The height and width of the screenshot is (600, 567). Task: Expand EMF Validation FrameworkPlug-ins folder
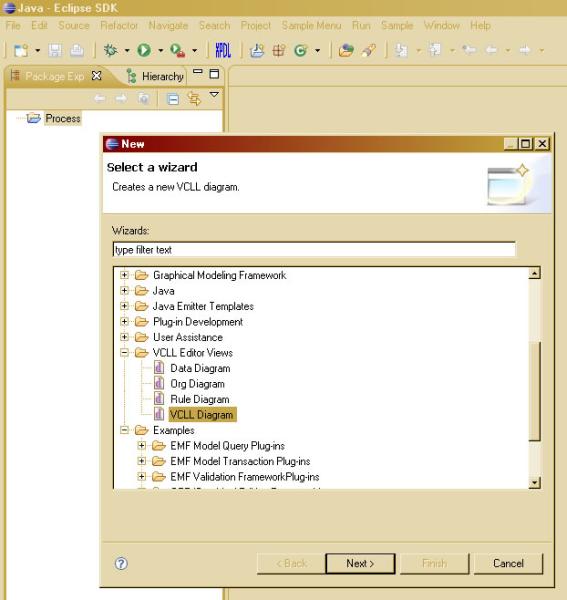[142, 476]
